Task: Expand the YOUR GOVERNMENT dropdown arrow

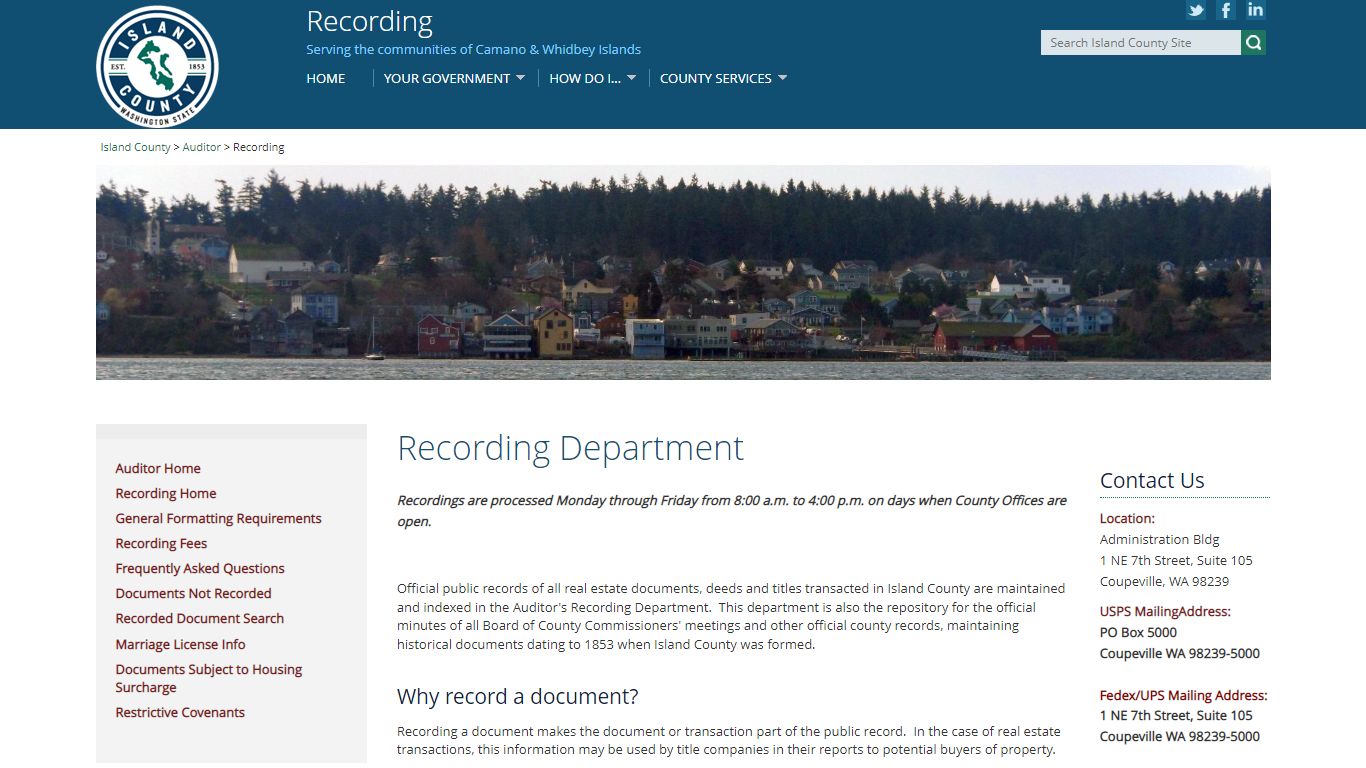Action: point(521,78)
